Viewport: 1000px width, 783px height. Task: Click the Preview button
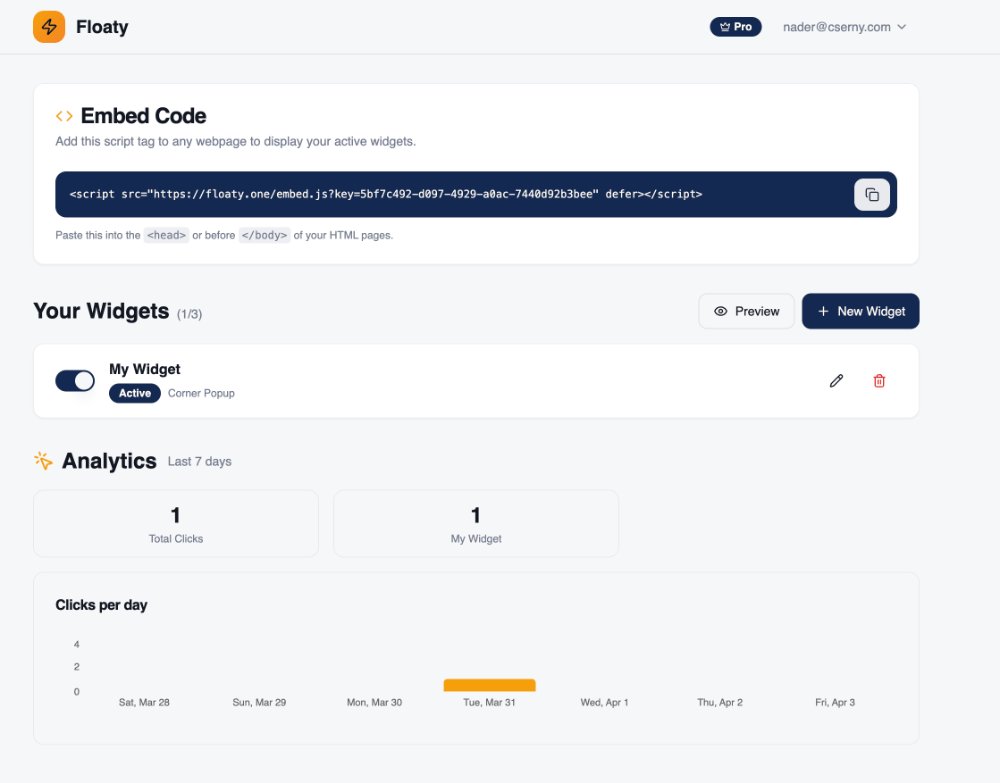click(x=746, y=311)
